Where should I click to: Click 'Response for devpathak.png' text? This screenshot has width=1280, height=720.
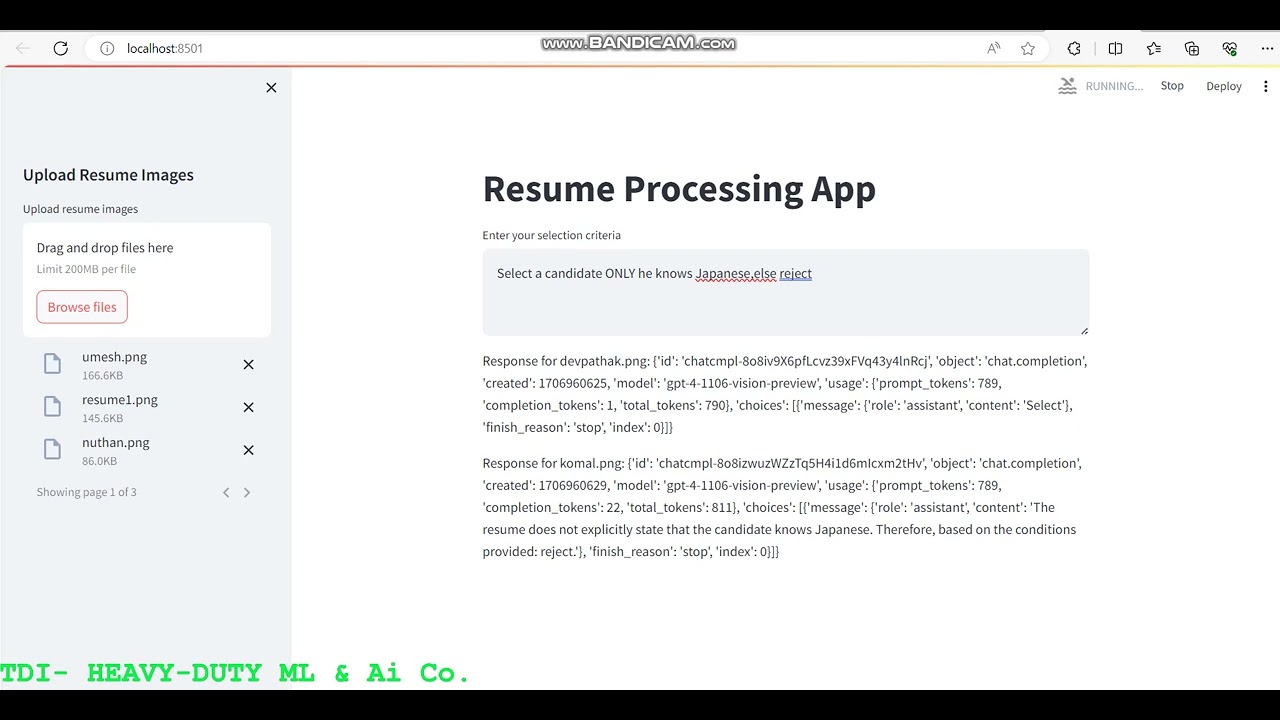click(565, 361)
